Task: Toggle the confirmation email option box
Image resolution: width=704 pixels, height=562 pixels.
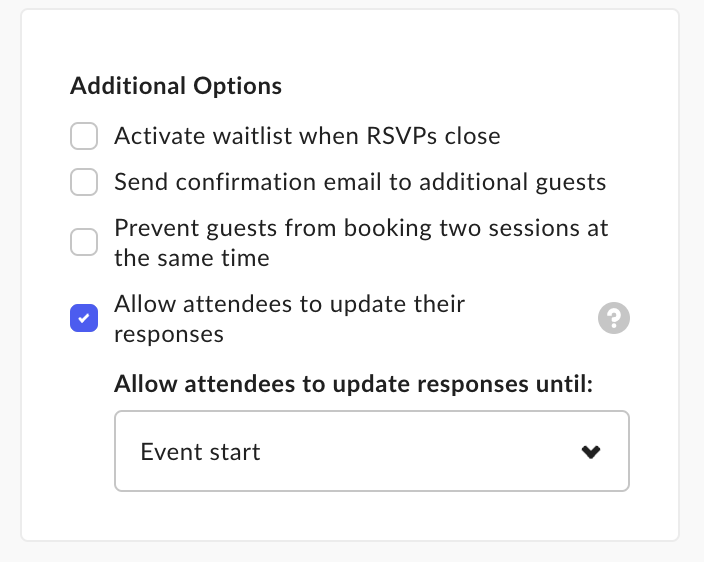Action: click(84, 182)
